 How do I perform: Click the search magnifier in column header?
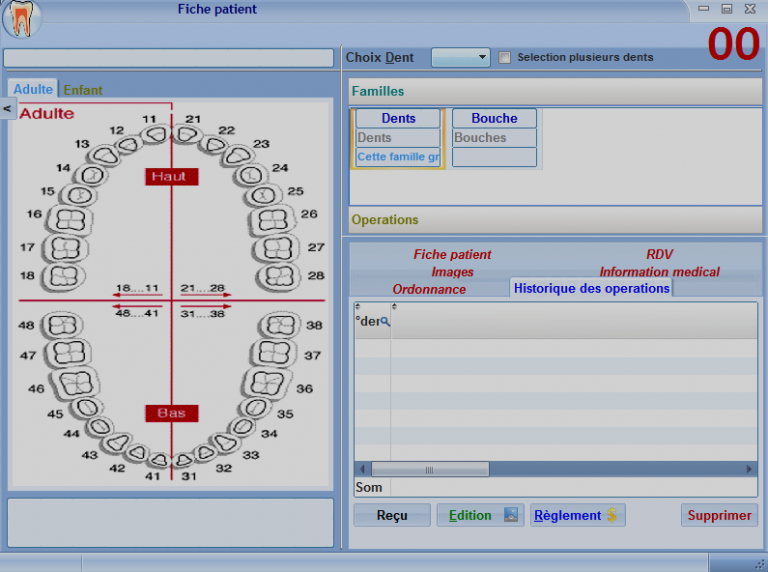point(385,322)
